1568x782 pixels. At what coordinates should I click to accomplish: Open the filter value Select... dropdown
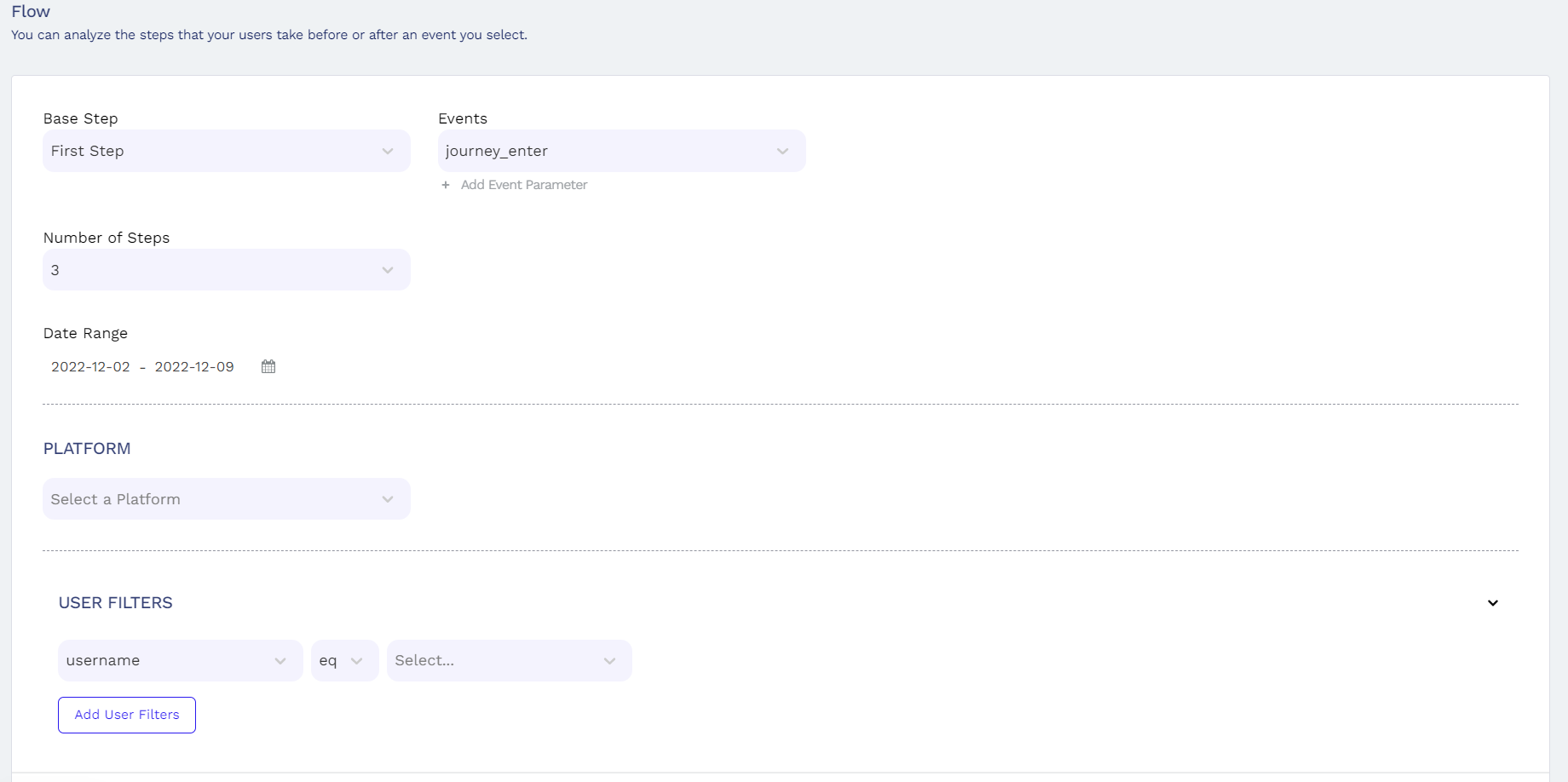click(x=510, y=661)
